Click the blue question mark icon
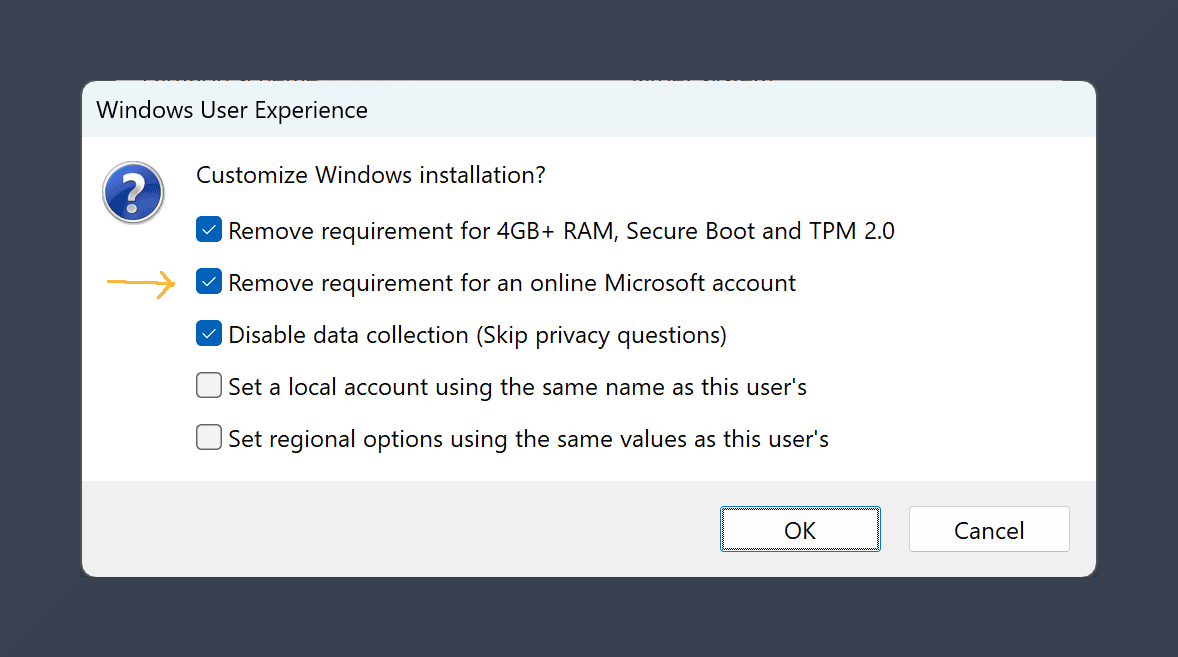Viewport: 1178px width, 657px height. click(x=133, y=192)
